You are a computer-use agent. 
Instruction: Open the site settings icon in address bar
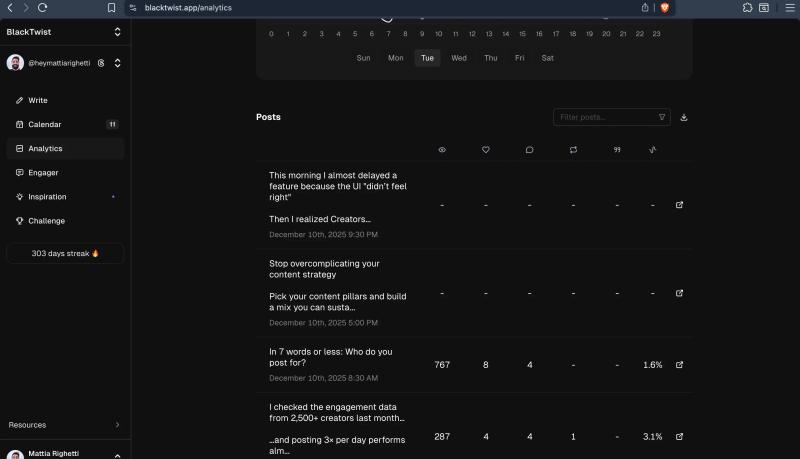pos(133,8)
